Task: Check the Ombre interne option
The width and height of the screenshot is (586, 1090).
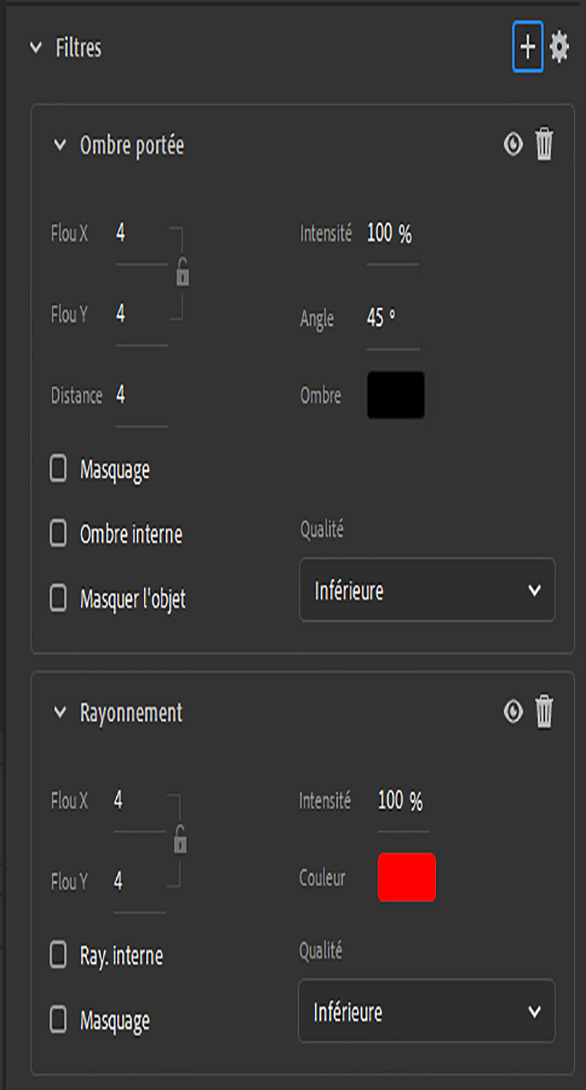Action: (x=60, y=534)
